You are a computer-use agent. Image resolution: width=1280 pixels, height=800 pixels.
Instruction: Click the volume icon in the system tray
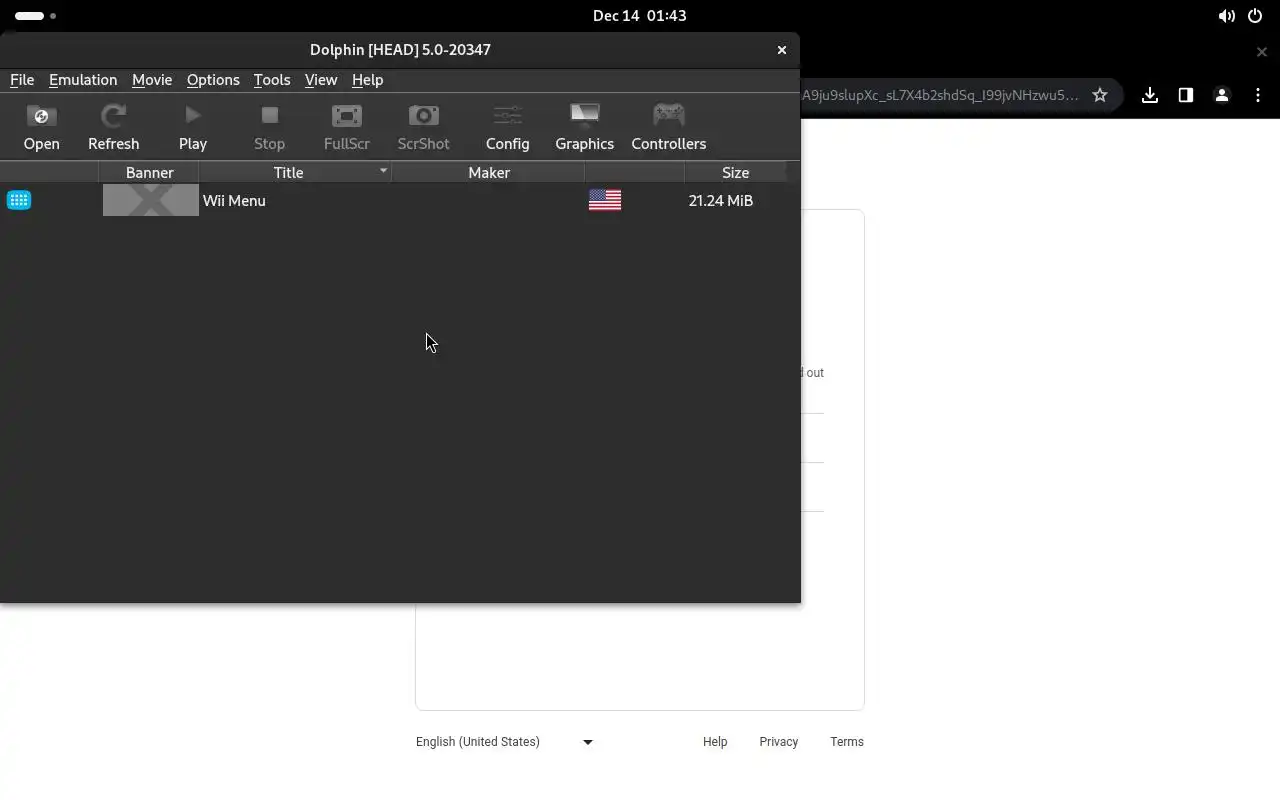[1226, 16]
